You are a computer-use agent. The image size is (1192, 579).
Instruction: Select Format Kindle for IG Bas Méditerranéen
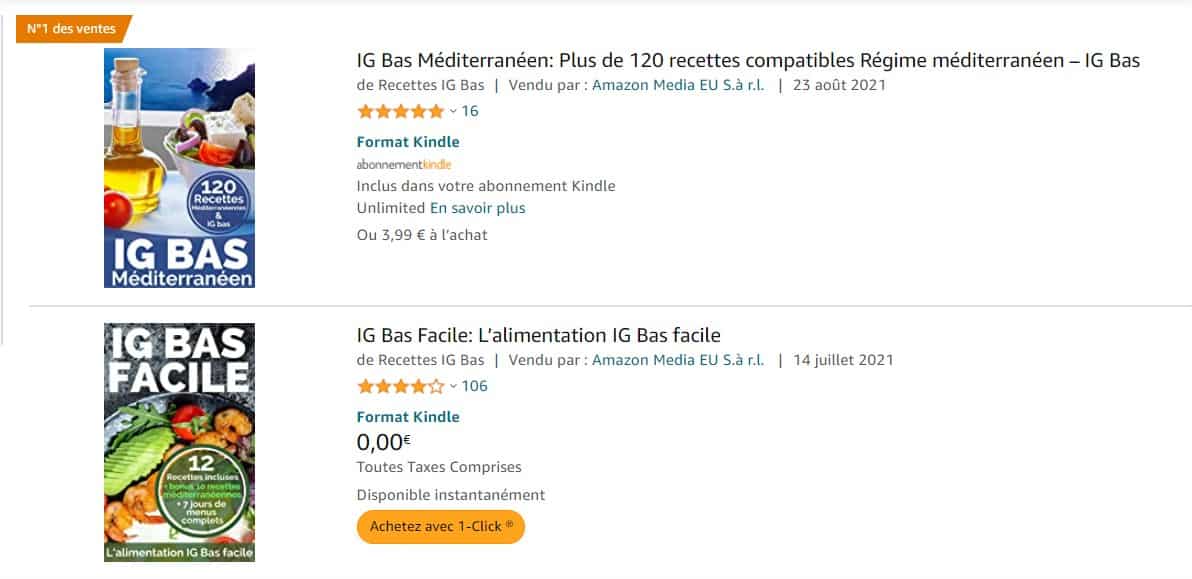point(407,141)
